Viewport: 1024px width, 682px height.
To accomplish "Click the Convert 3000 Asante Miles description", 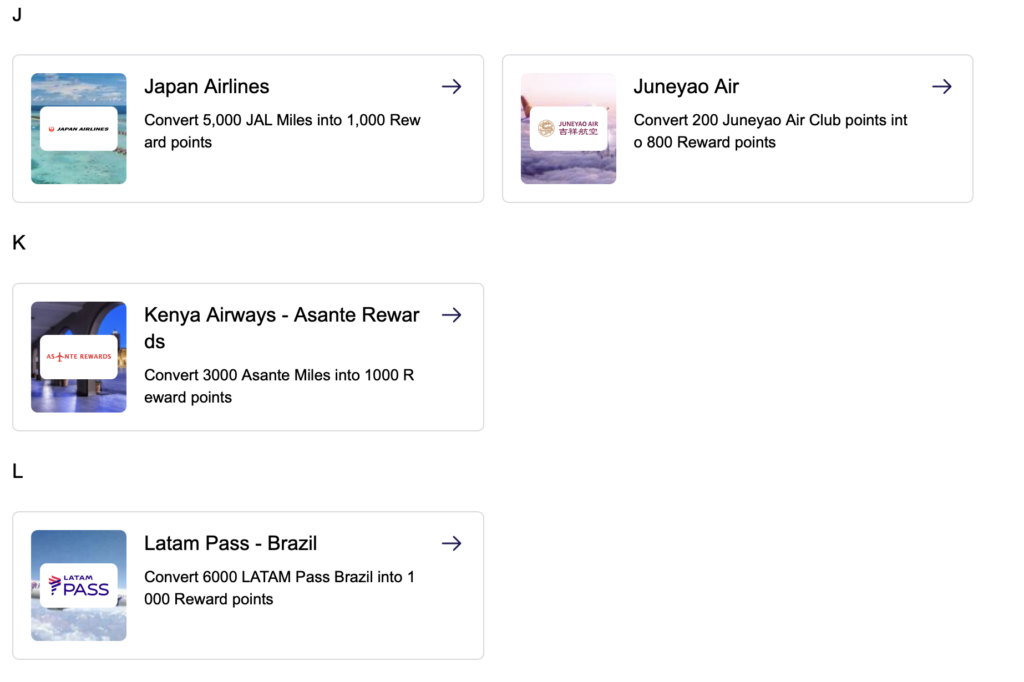I will (x=279, y=386).
